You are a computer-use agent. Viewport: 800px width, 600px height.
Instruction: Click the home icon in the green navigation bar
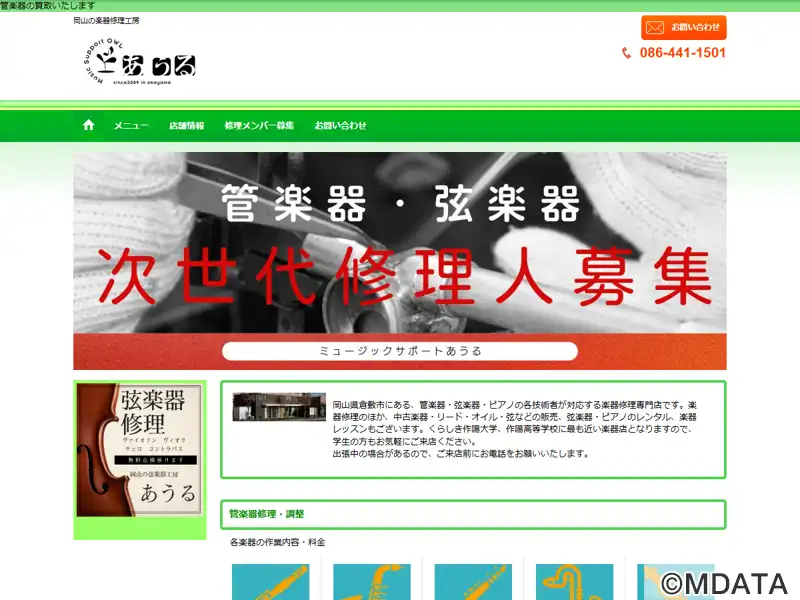tap(88, 125)
